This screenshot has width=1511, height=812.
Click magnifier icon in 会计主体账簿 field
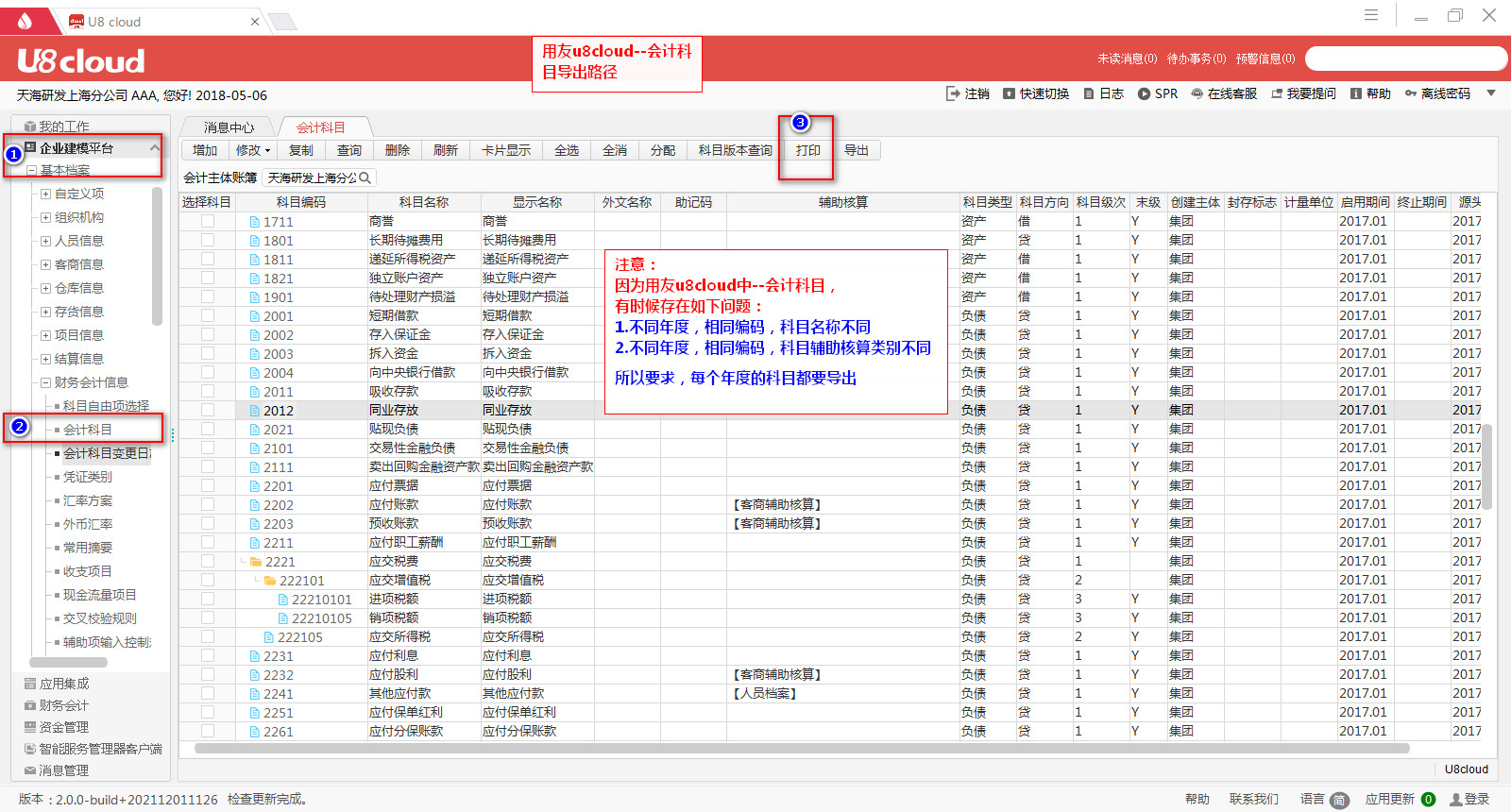pyautogui.click(x=365, y=178)
